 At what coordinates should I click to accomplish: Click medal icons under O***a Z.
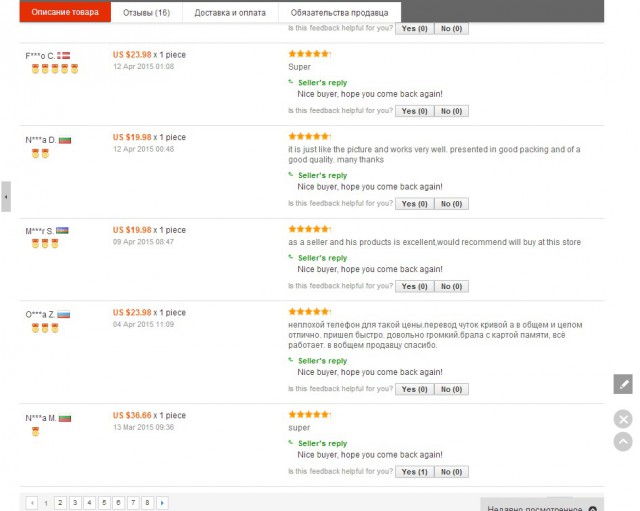45,328
